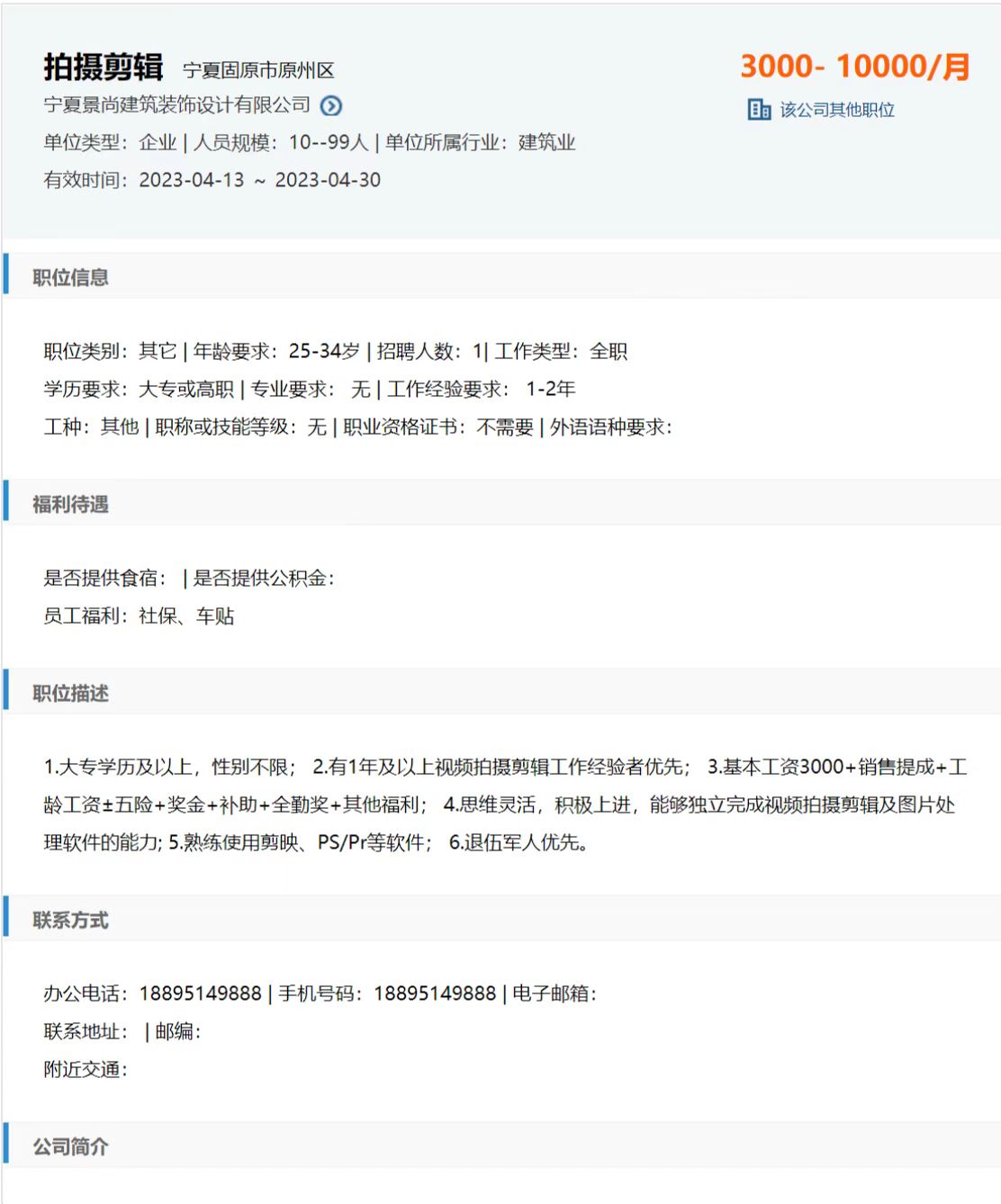Click the job title 拍摄剪辑
The width and height of the screenshot is (1001, 1204).
[104, 67]
